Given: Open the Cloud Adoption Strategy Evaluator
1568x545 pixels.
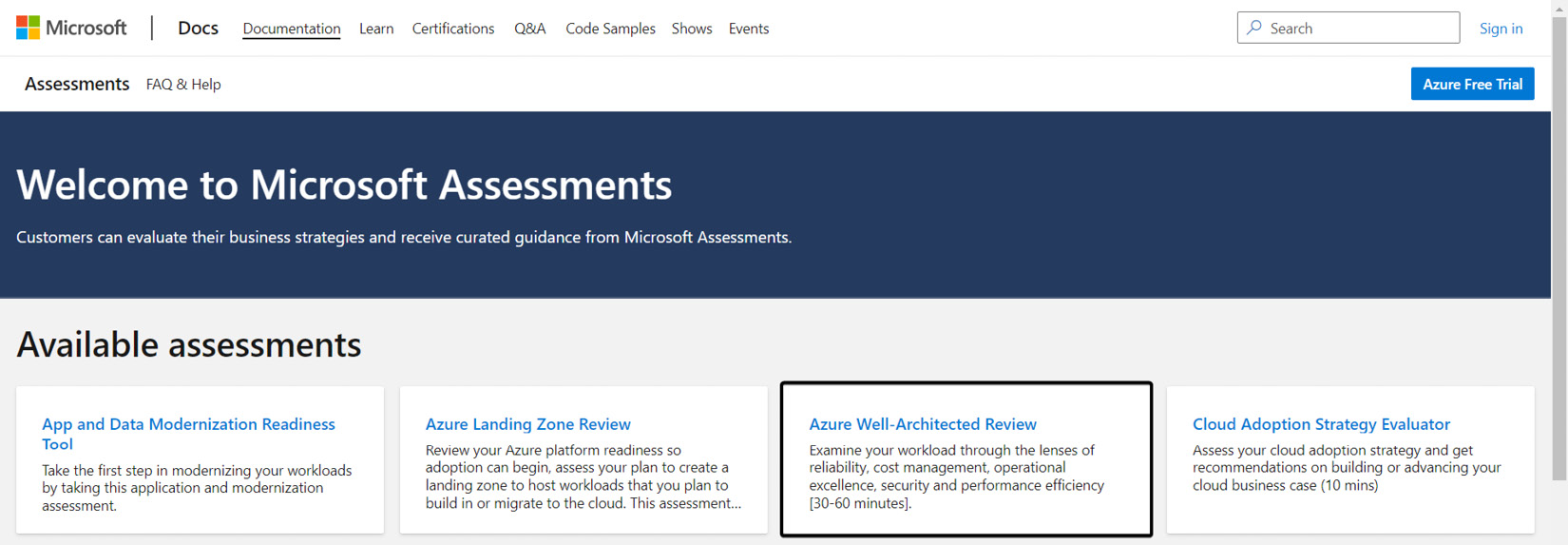Looking at the screenshot, I should tap(1322, 424).
